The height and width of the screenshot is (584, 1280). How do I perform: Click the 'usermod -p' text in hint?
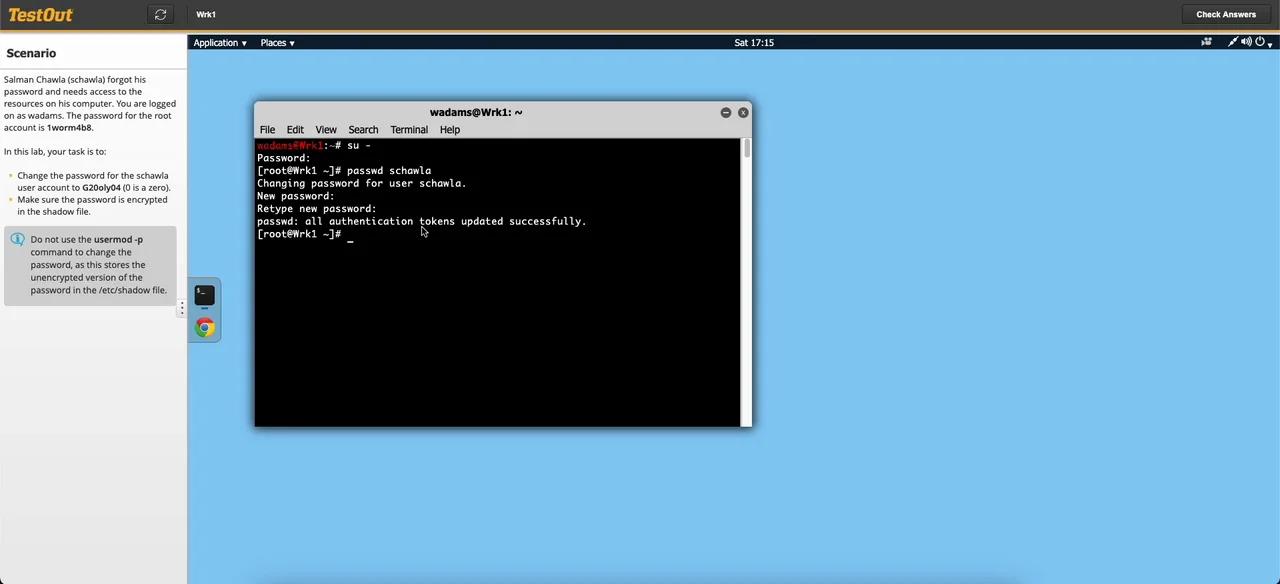pyautogui.click(x=118, y=240)
